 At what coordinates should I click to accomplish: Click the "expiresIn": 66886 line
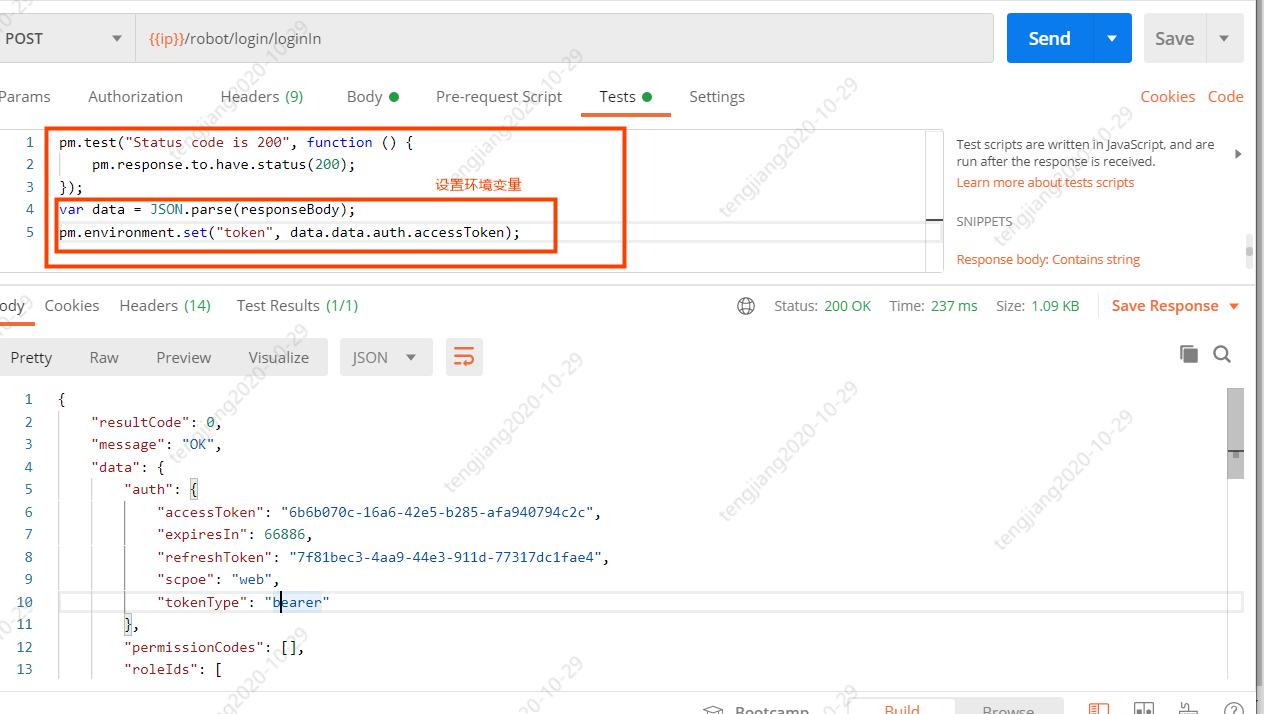[x=235, y=534]
